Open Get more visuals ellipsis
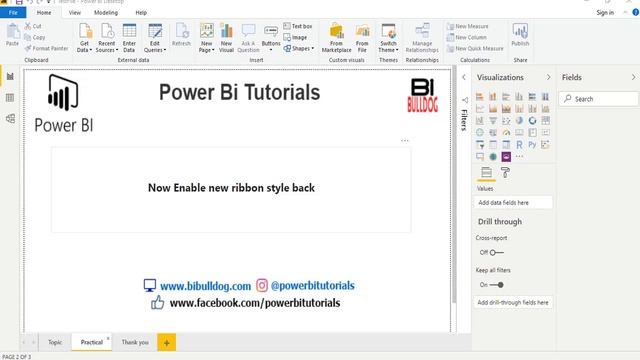Viewport: 640px width, 360px height. point(519,156)
